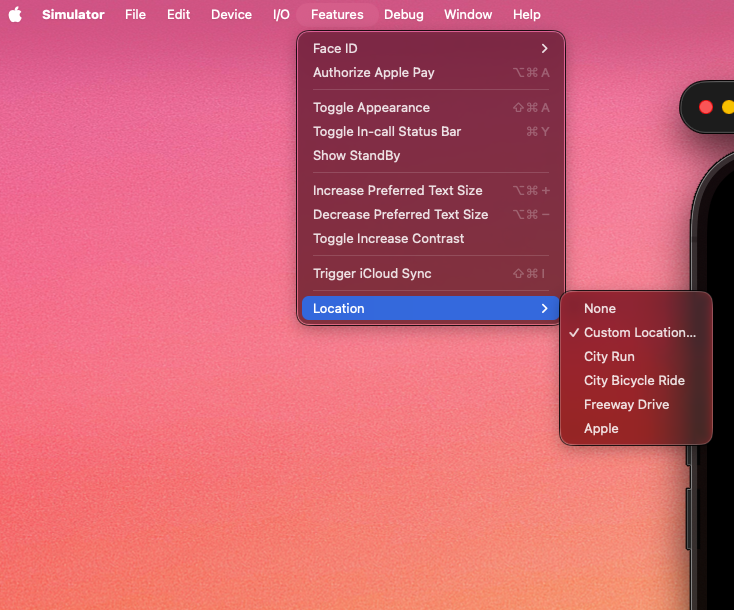
Task: Open the Device menu
Action: point(231,15)
